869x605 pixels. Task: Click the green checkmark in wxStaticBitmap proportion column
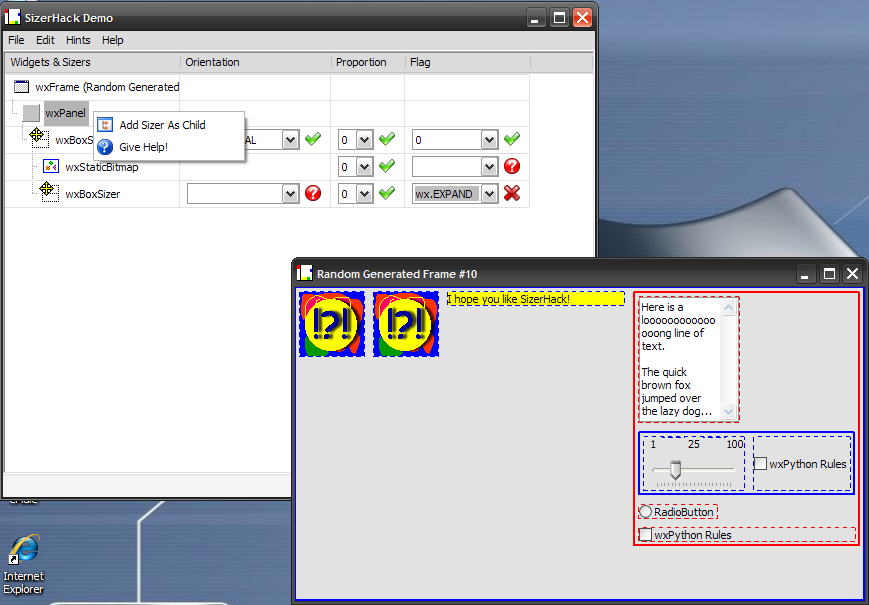pos(387,167)
